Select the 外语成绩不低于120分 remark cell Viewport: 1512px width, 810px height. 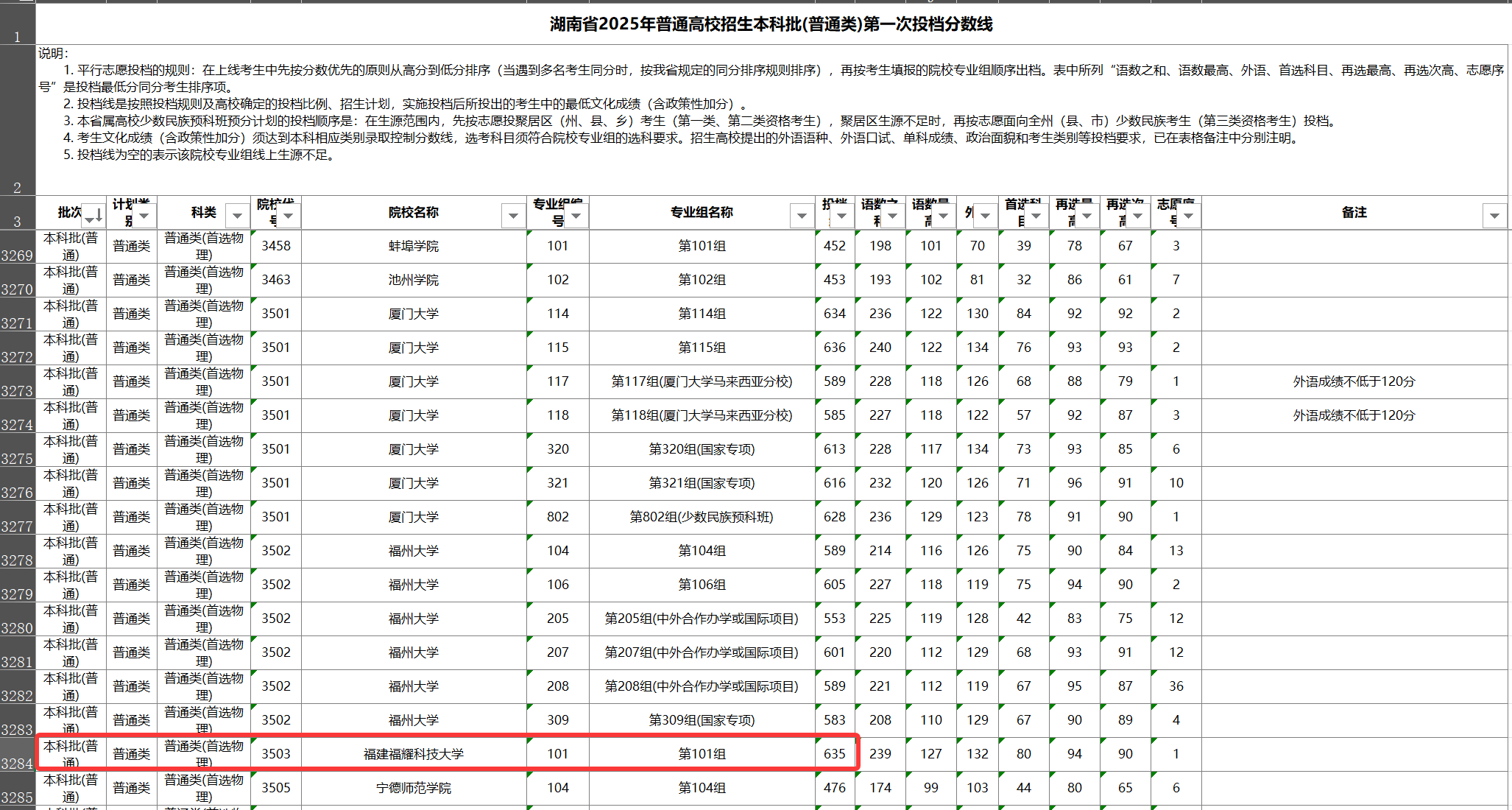pos(1353,381)
